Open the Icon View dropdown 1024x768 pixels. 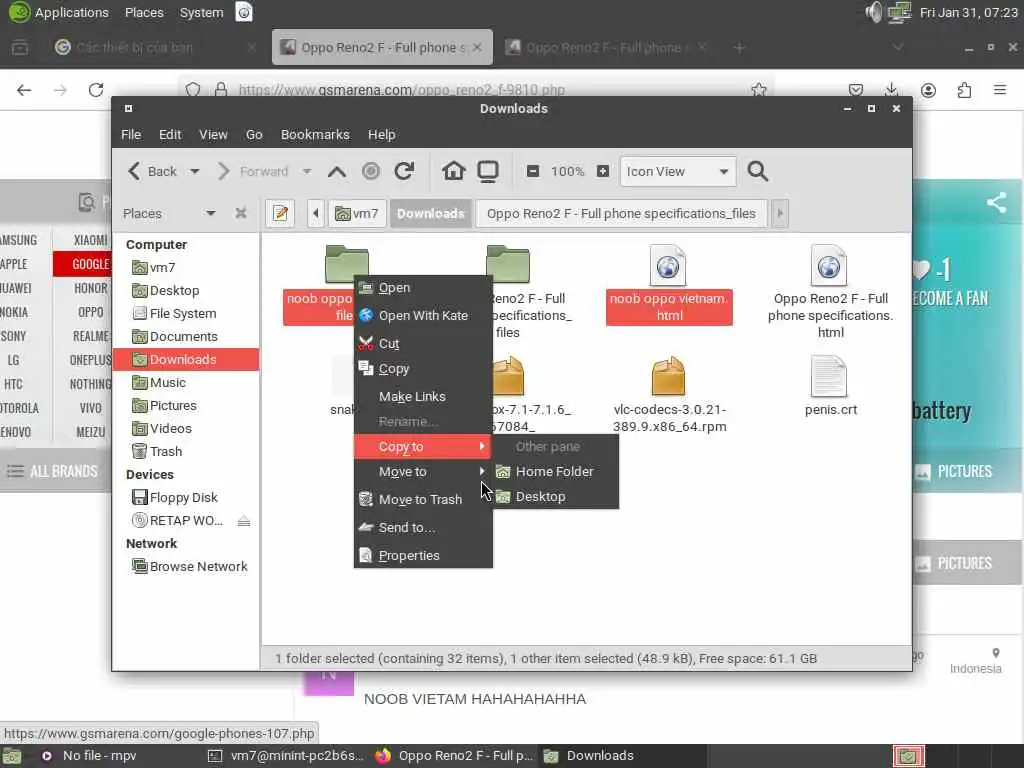coord(678,171)
